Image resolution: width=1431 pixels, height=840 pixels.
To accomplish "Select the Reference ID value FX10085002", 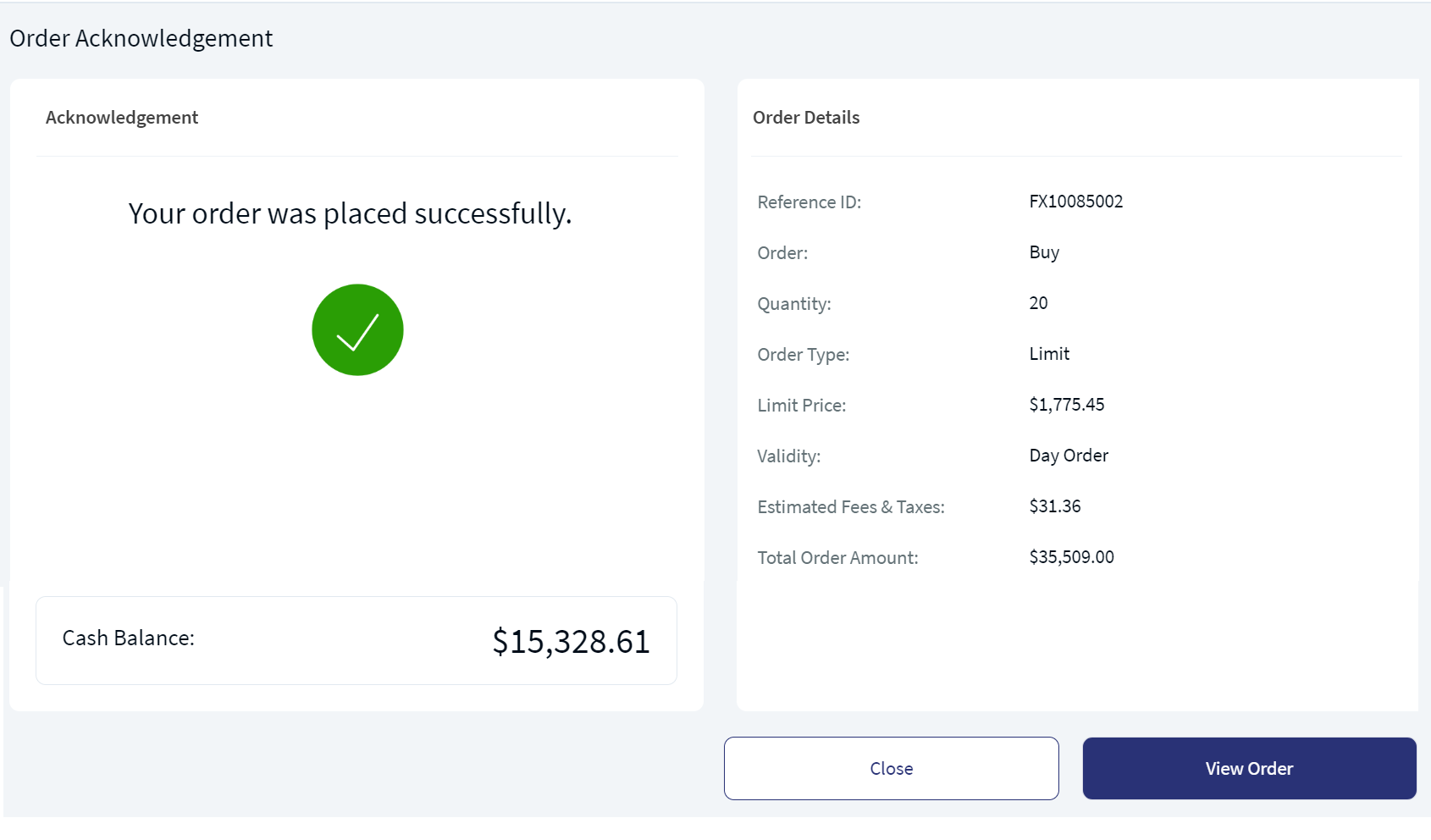I will click(x=1075, y=202).
